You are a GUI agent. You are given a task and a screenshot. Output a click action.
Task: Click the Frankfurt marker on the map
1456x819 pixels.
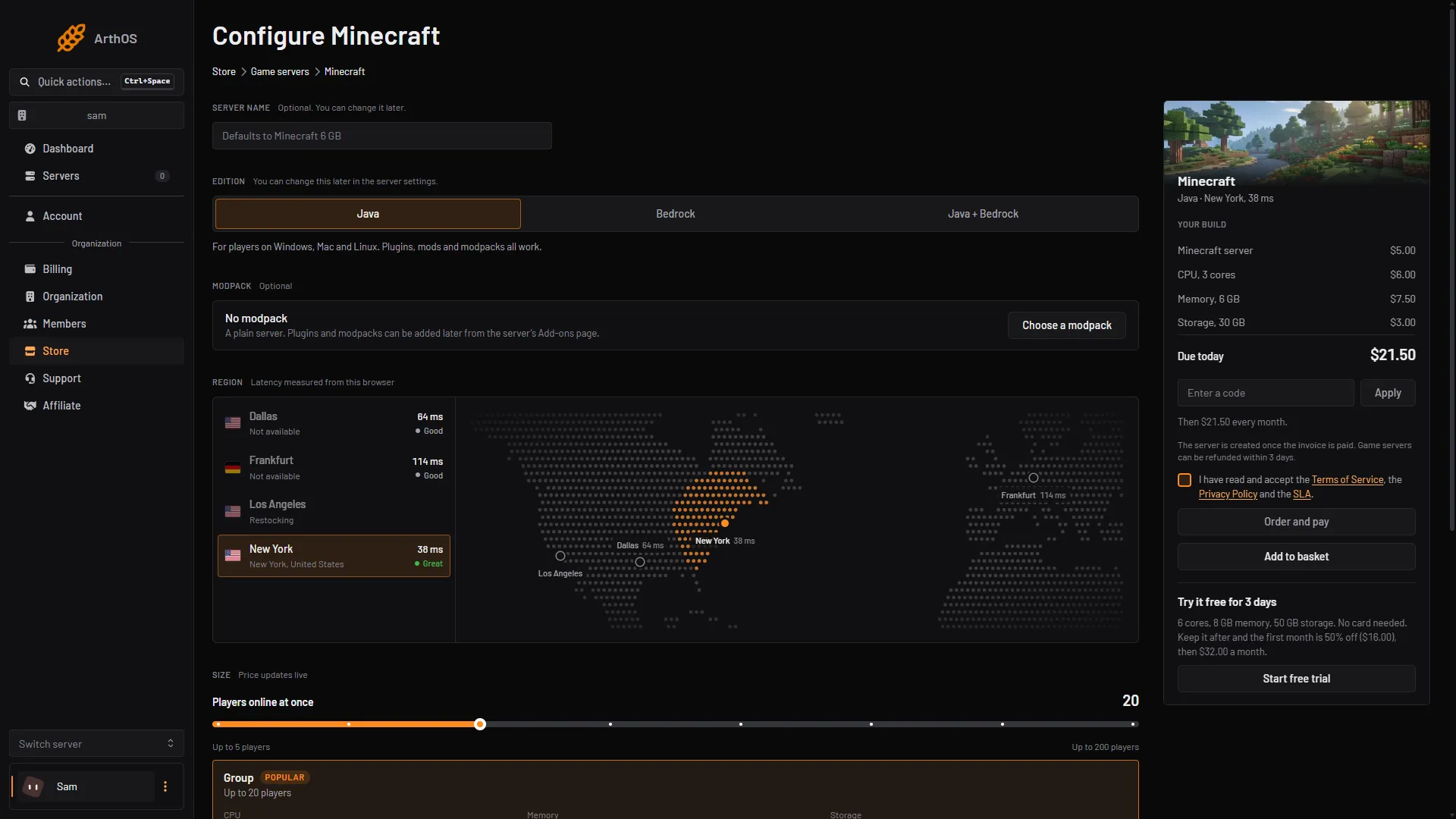[1033, 478]
